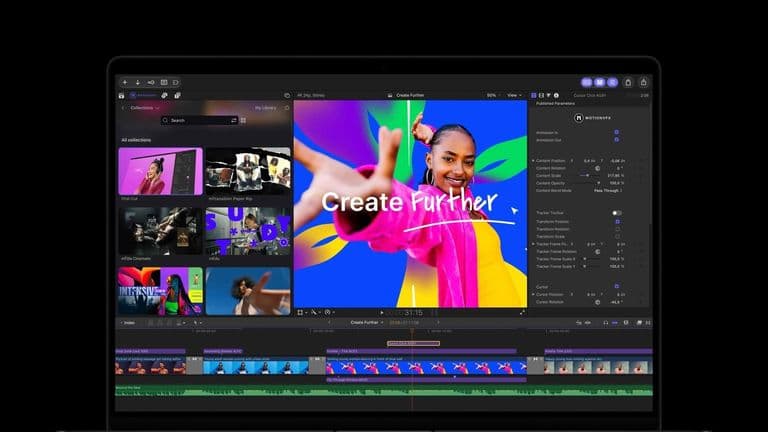Open the timeline Index button
Image resolution: width=768 pixels, height=432 pixels.
pos(128,323)
